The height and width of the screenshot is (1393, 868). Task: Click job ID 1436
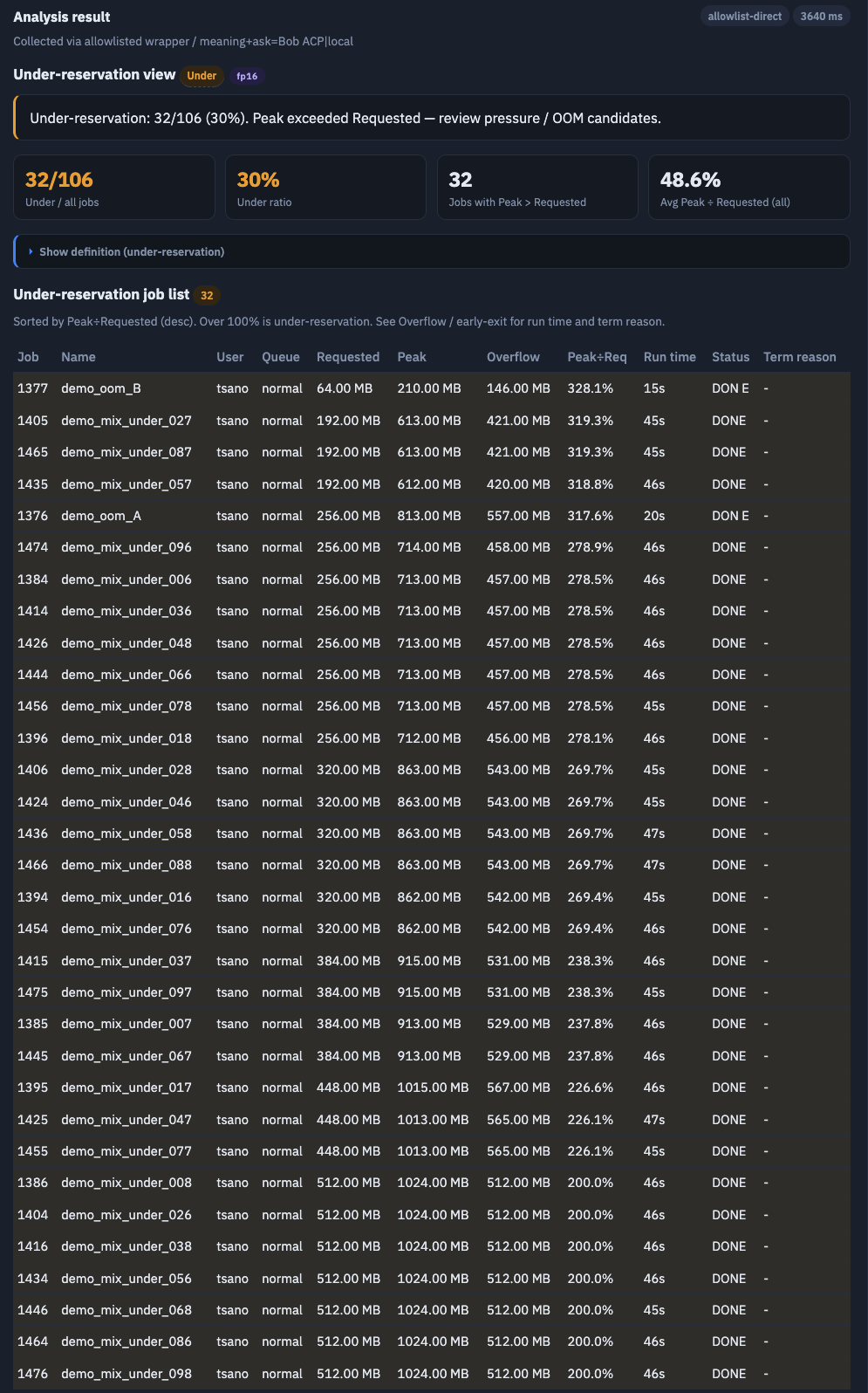click(32, 834)
